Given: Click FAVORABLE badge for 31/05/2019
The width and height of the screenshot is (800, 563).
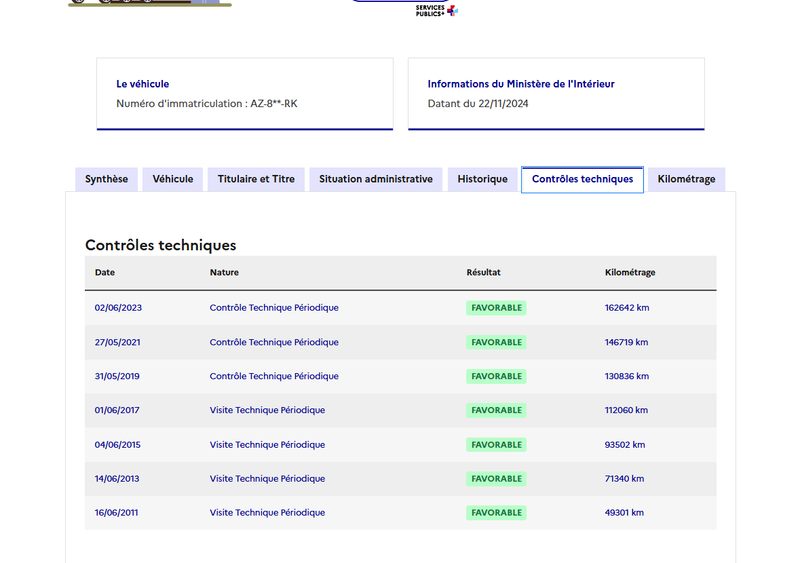Looking at the screenshot, I should [496, 376].
